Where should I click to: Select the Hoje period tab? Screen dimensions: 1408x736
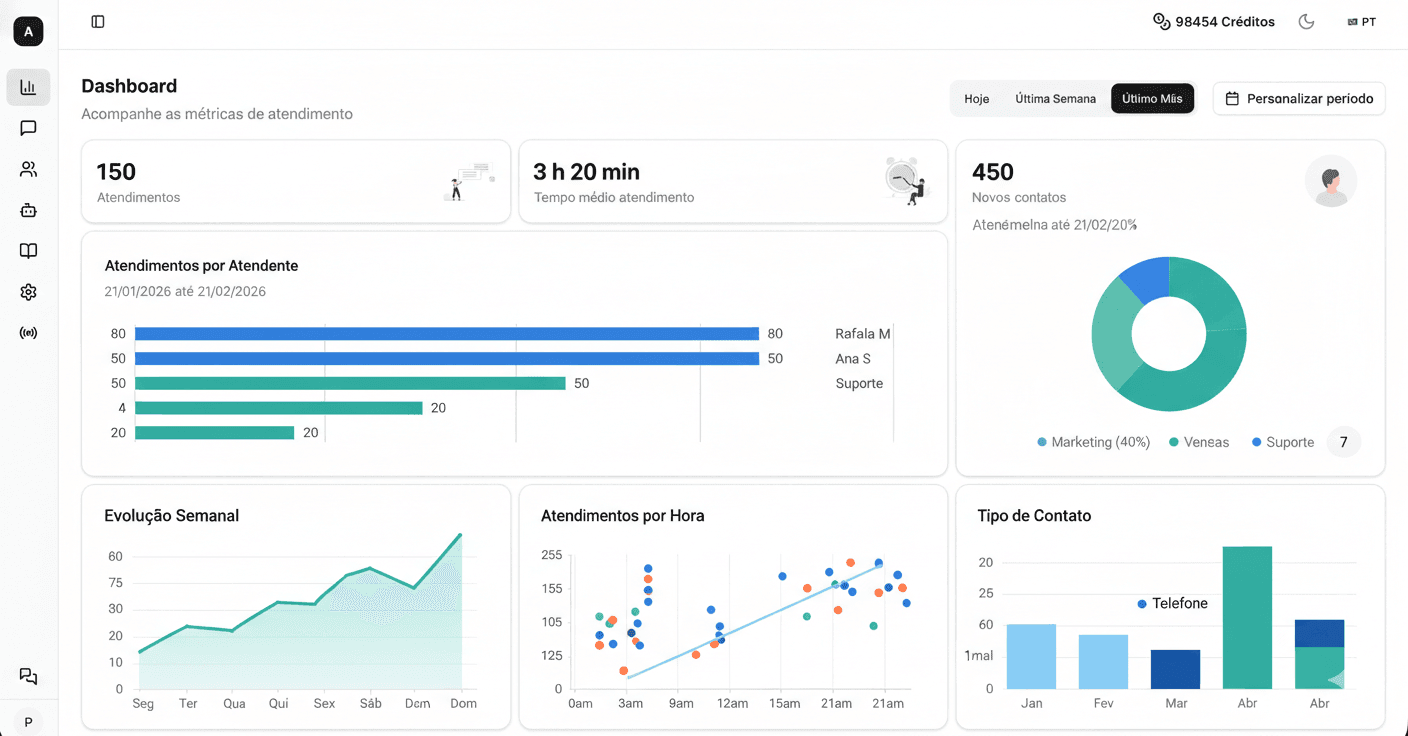[976, 99]
